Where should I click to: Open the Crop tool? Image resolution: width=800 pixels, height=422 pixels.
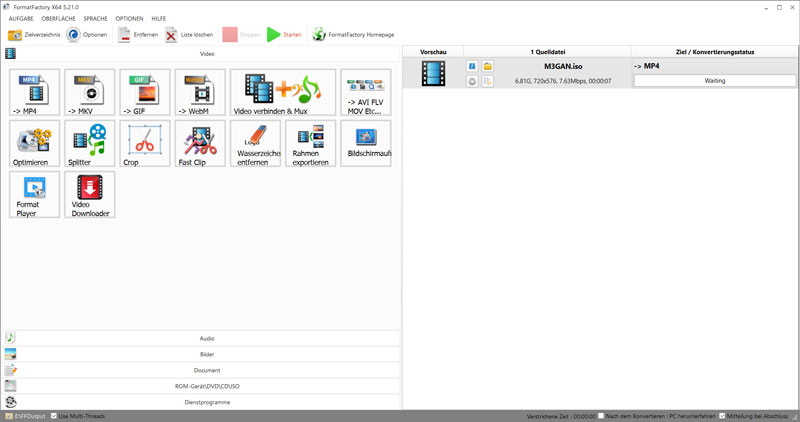pos(144,143)
